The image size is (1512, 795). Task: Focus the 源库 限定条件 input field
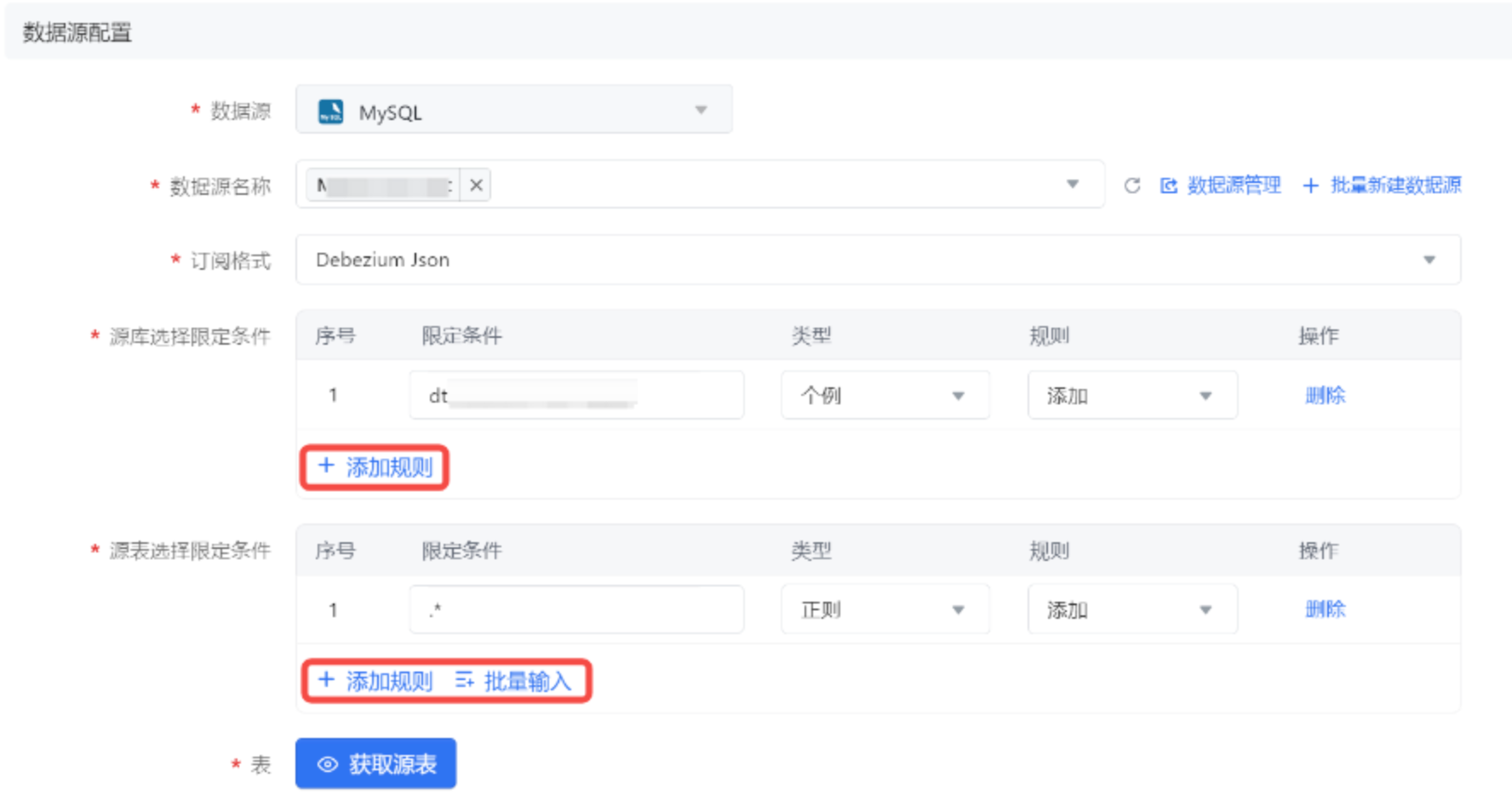click(x=576, y=396)
